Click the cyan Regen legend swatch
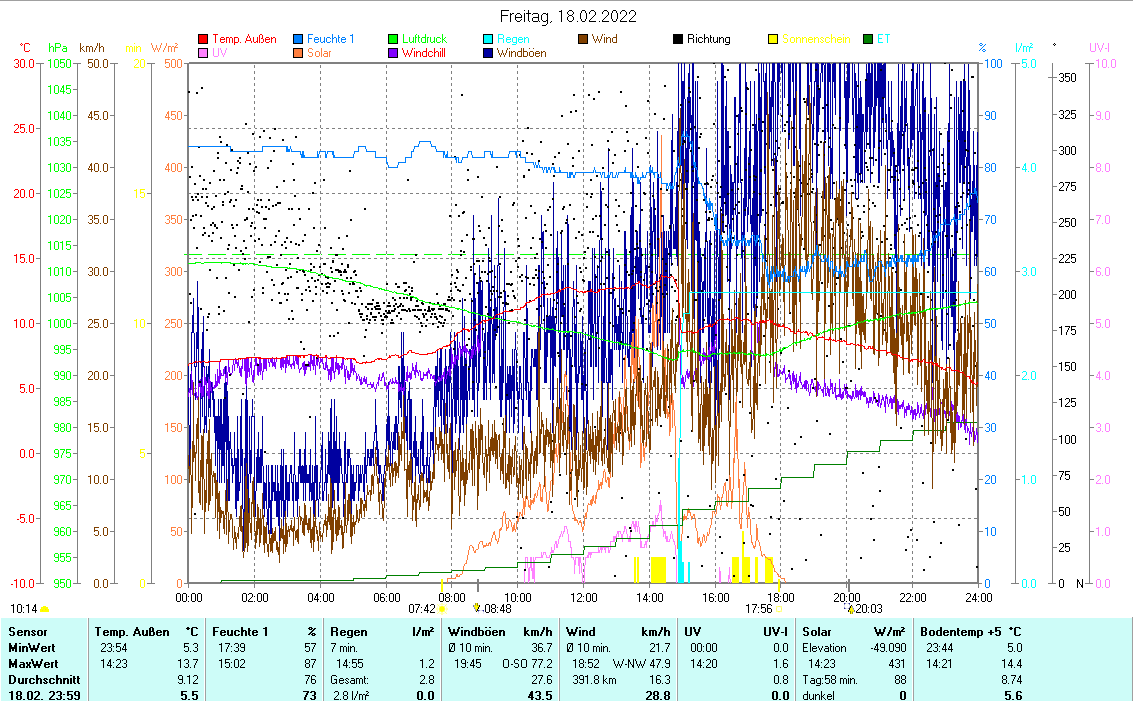The image size is (1133, 701). click(488, 40)
